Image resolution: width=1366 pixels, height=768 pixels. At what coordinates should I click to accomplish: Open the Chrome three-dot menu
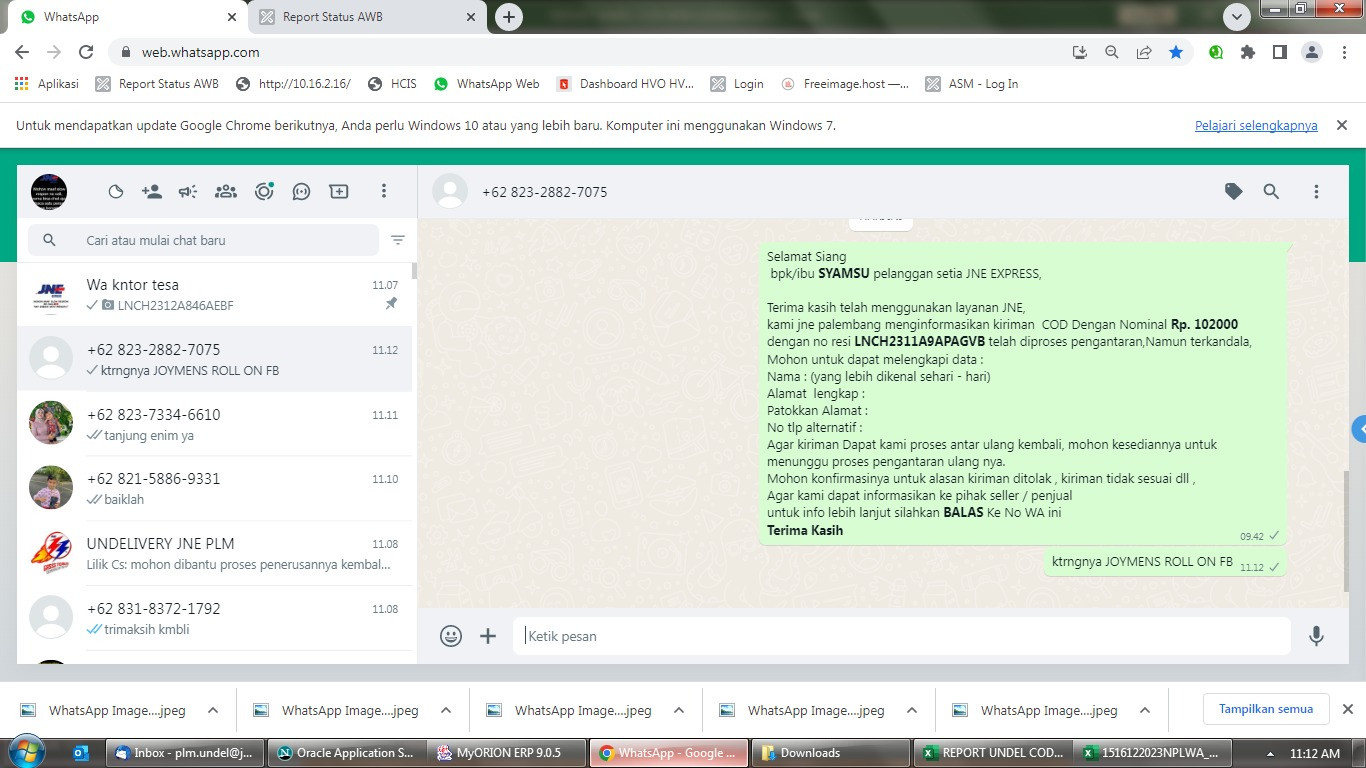[1343, 52]
